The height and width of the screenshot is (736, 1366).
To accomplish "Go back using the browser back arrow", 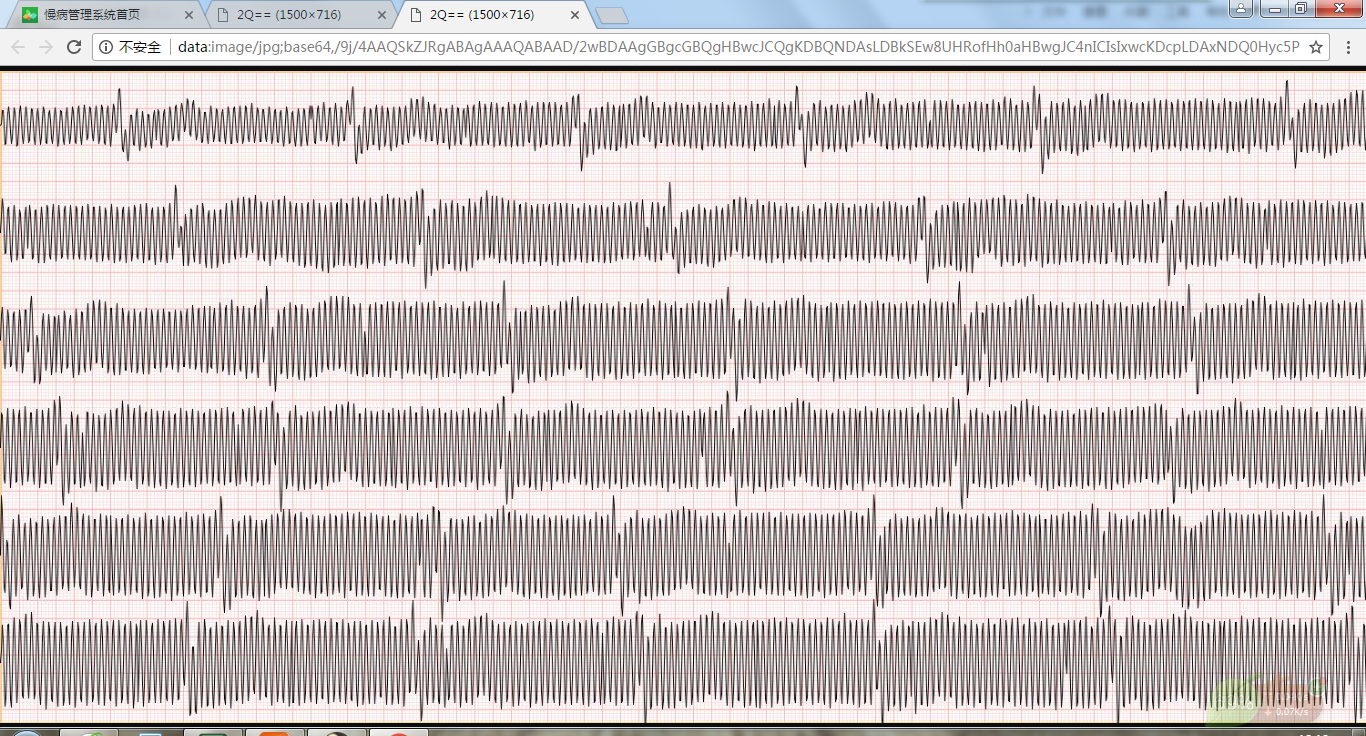I will pyautogui.click(x=18, y=47).
